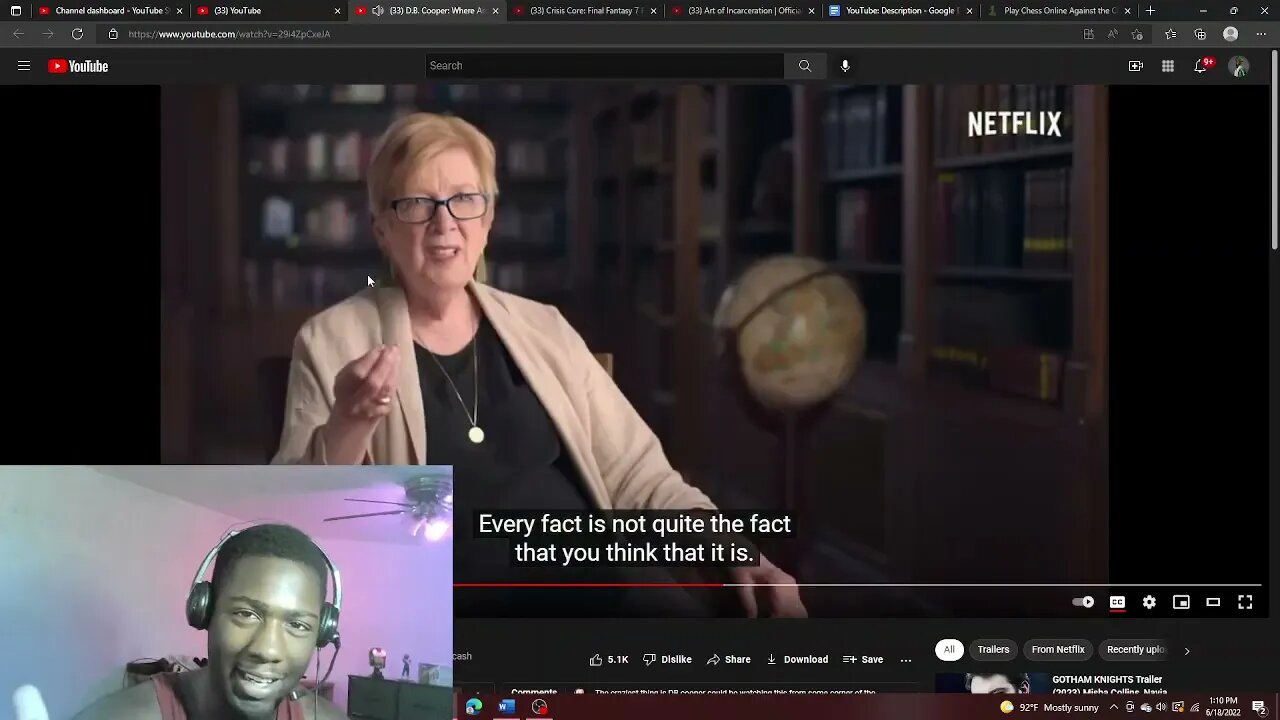Open Word from the taskbar
The height and width of the screenshot is (720, 1280).
[506, 707]
